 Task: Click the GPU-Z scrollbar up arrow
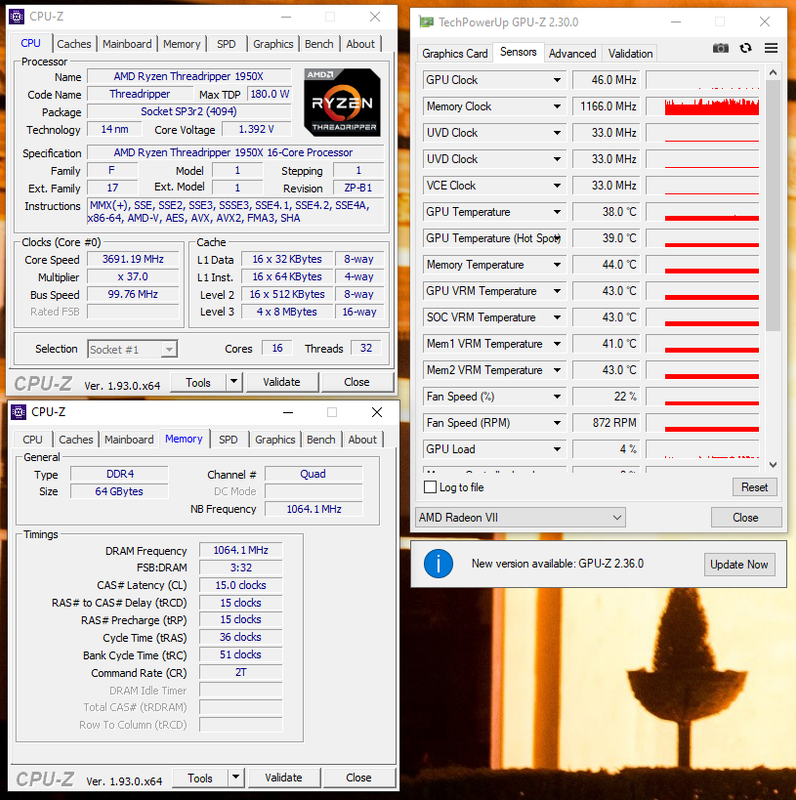(x=773, y=73)
